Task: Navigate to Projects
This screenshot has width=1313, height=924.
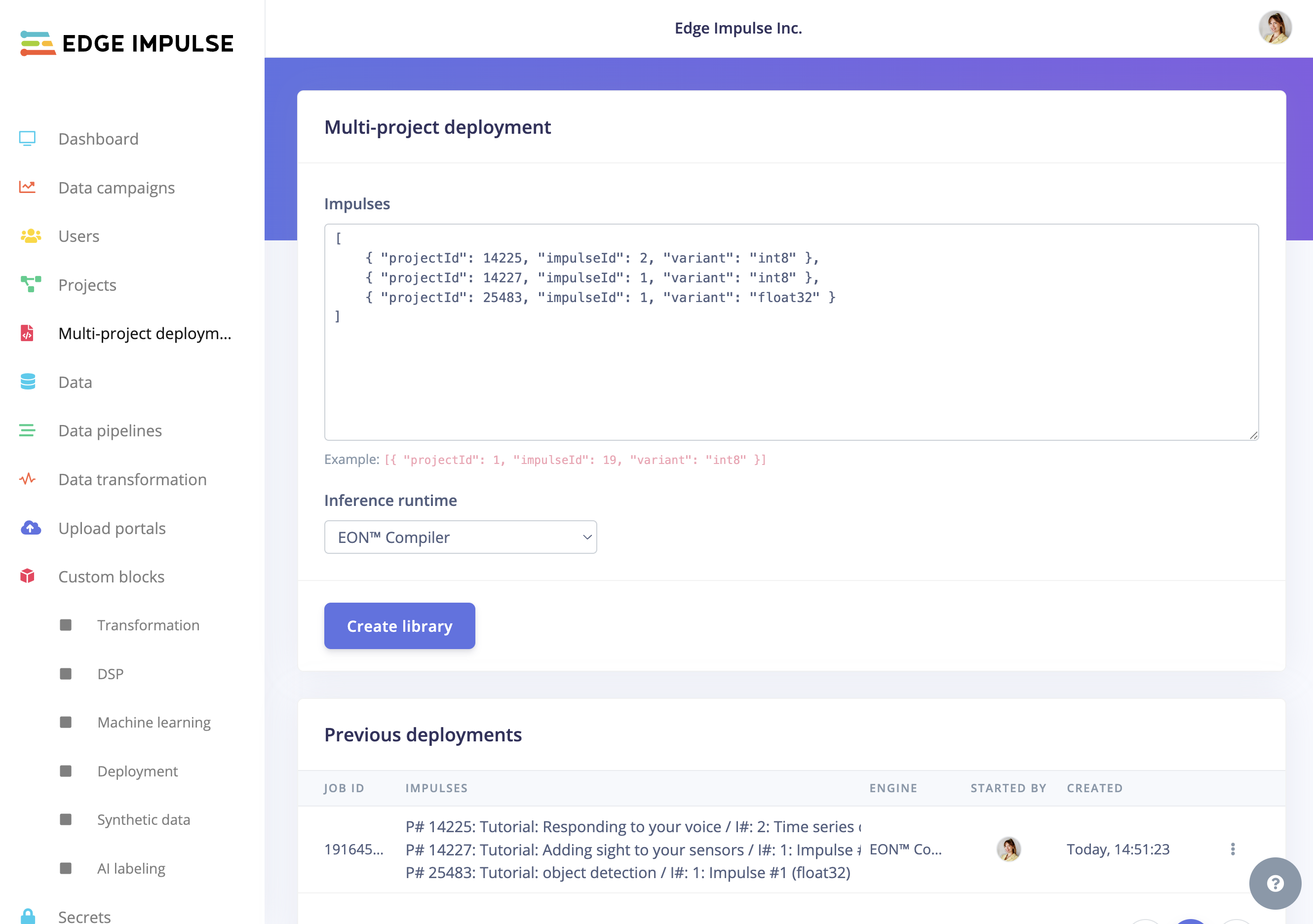Action: pyautogui.click(x=87, y=285)
